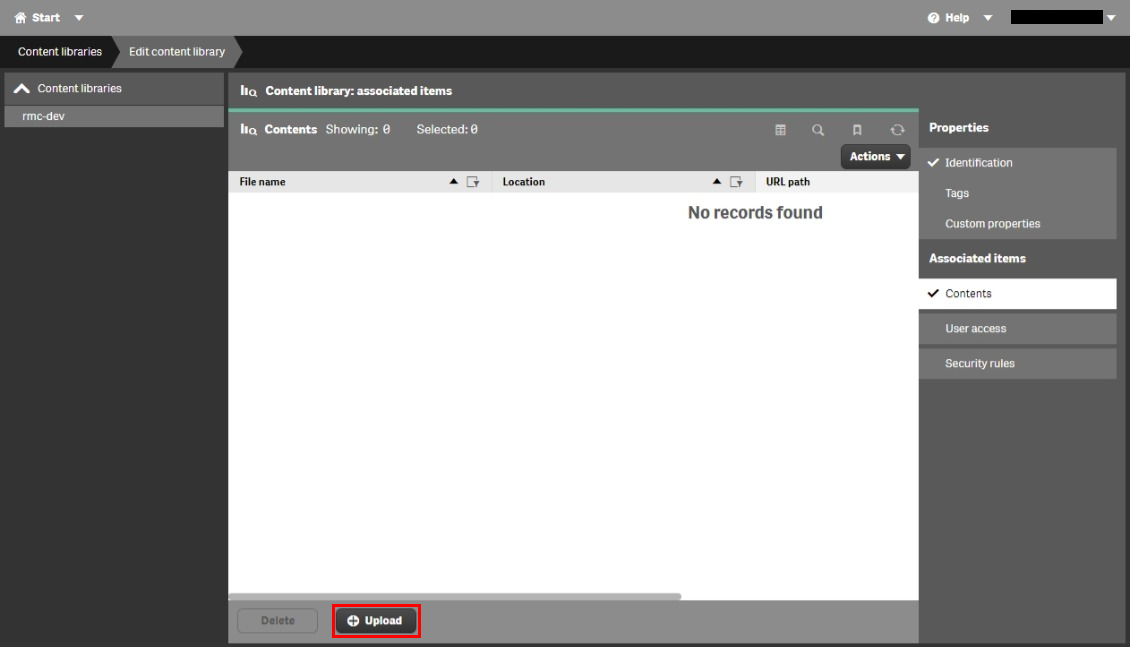Click the Upload button
This screenshot has width=1130, height=647.
click(376, 620)
